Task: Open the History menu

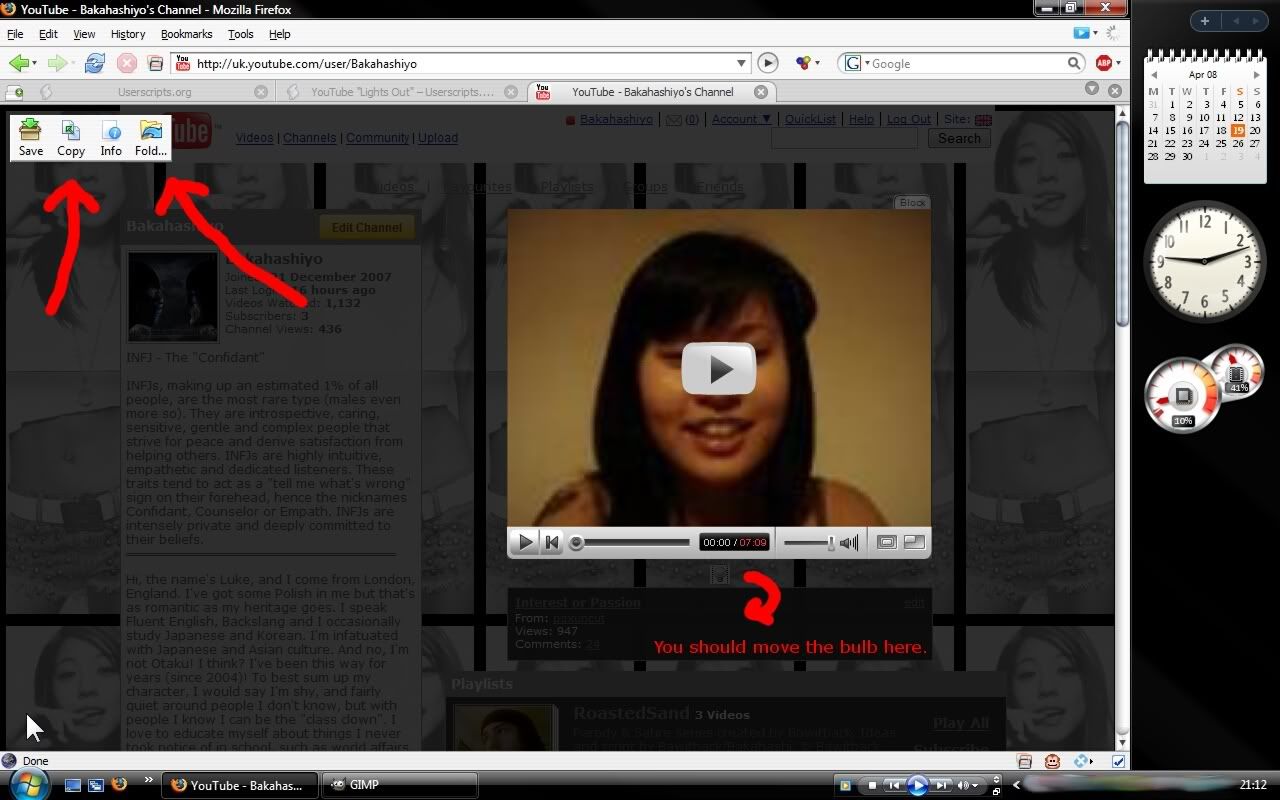Action: pyautogui.click(x=128, y=34)
